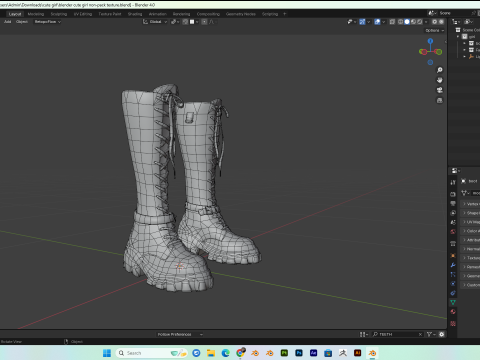Toggle proportional editing in header

pos(204,22)
